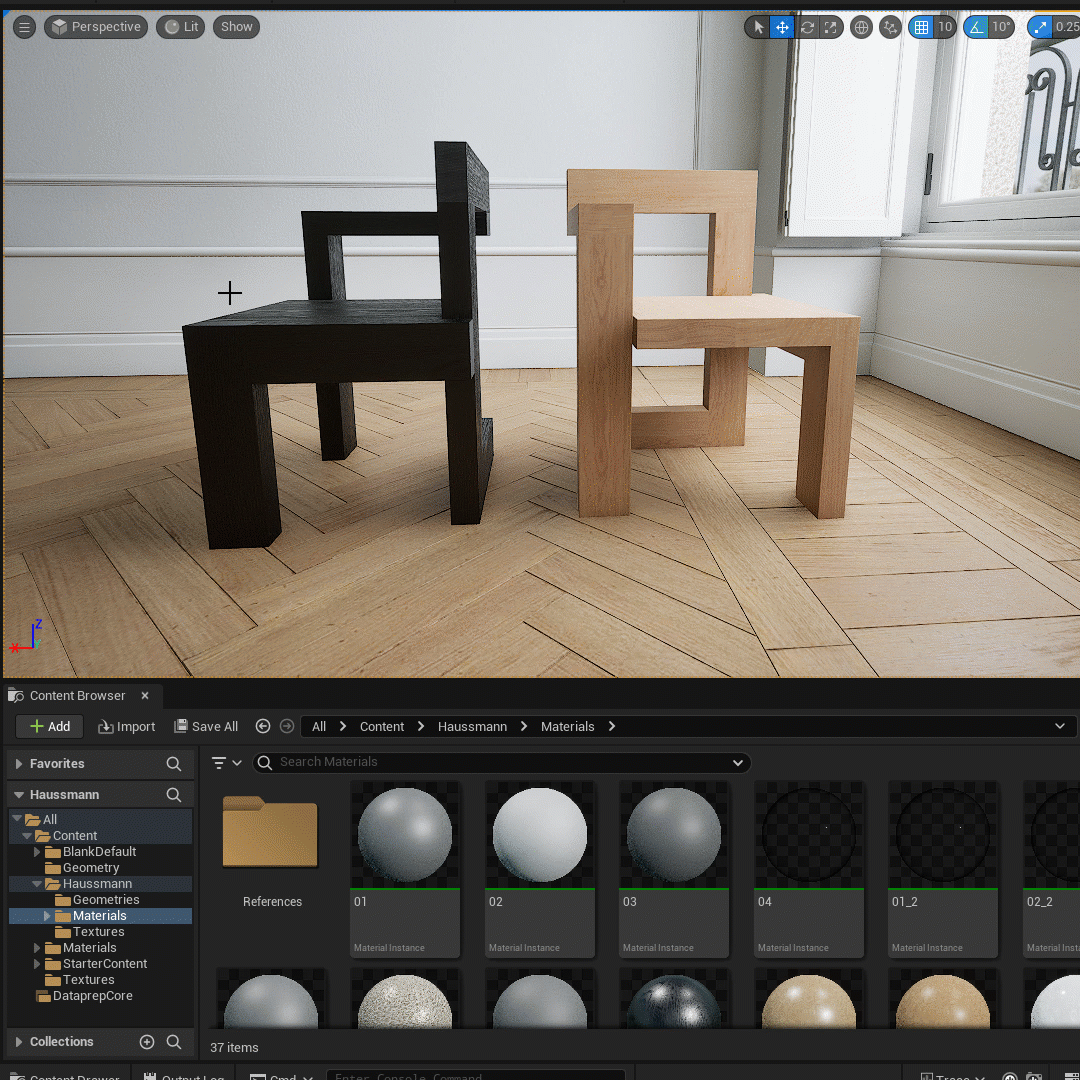Open the viewport Show menu
Screen dimensions: 1080x1080
pyautogui.click(x=236, y=27)
